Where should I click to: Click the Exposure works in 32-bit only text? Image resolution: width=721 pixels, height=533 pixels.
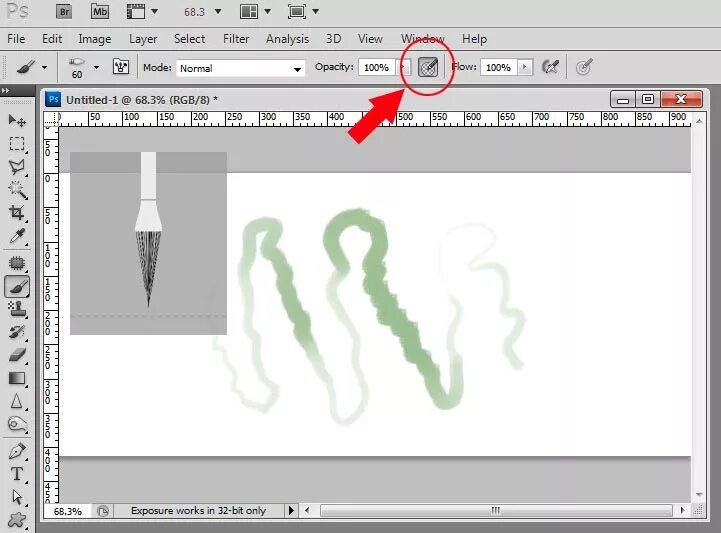(x=198, y=511)
